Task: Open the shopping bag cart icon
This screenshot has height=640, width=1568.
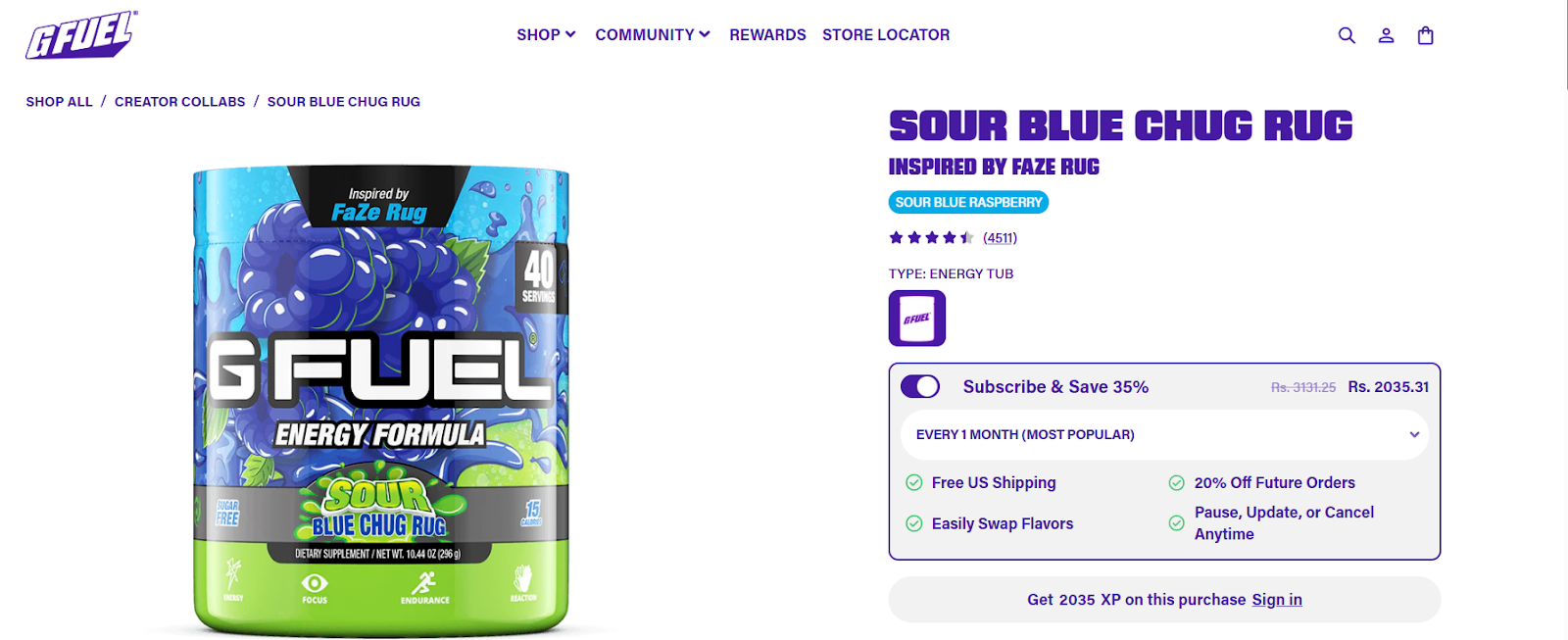Action: 1426,35
